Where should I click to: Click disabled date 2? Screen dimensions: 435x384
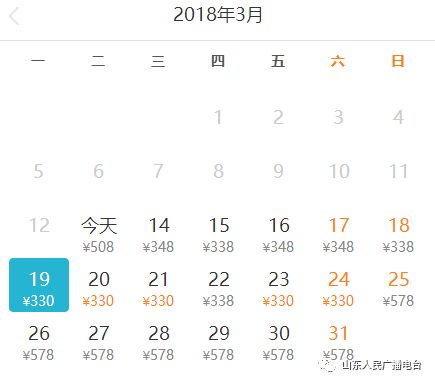point(278,117)
